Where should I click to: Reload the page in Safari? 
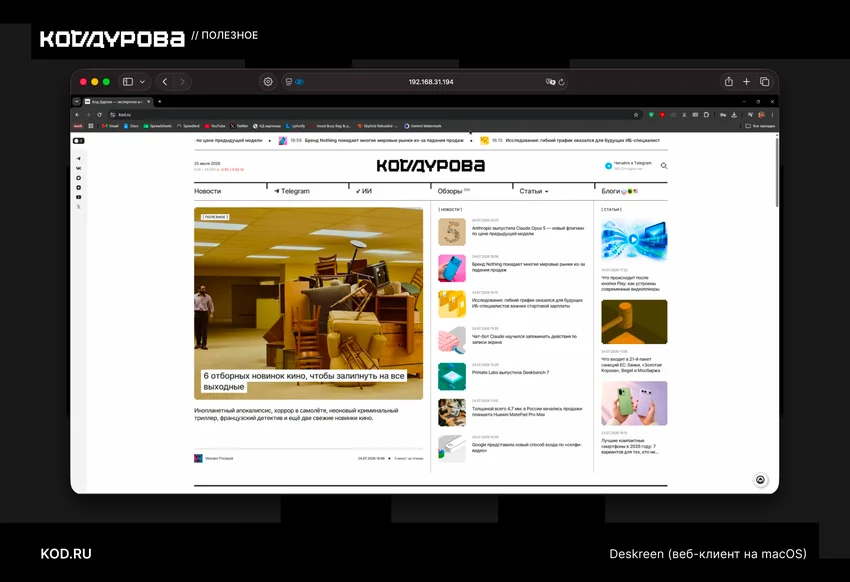(x=562, y=82)
